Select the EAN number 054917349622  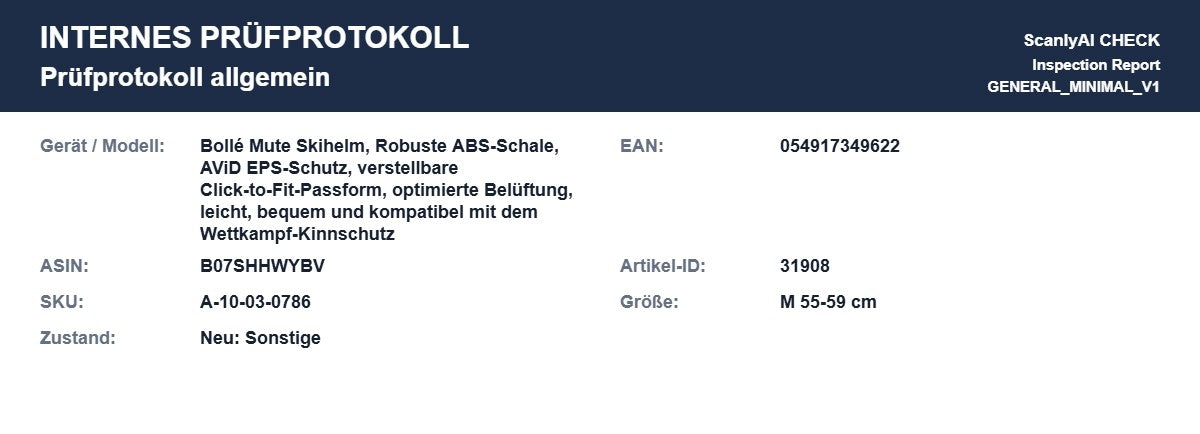point(840,146)
